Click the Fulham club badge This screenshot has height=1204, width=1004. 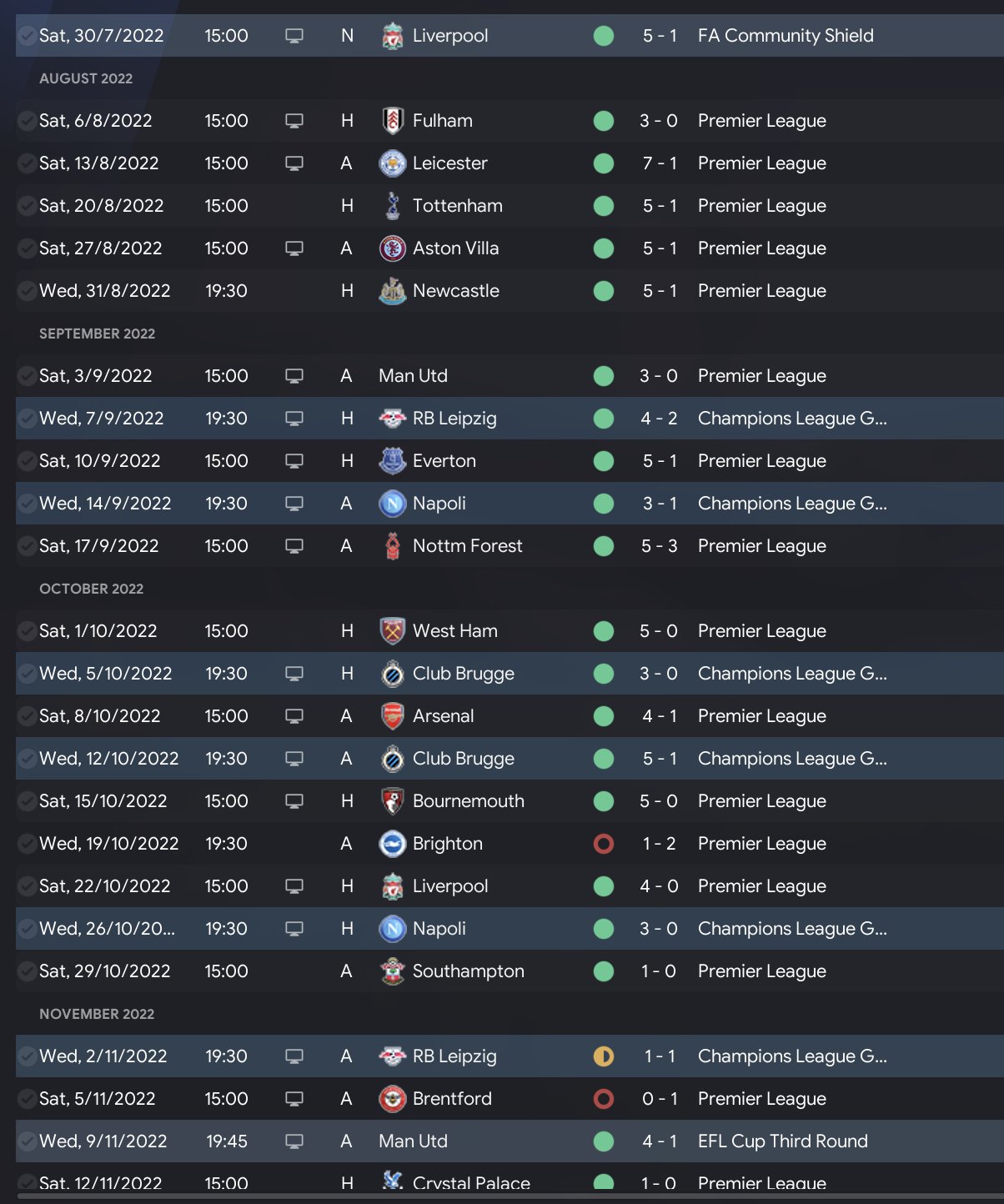[392, 121]
